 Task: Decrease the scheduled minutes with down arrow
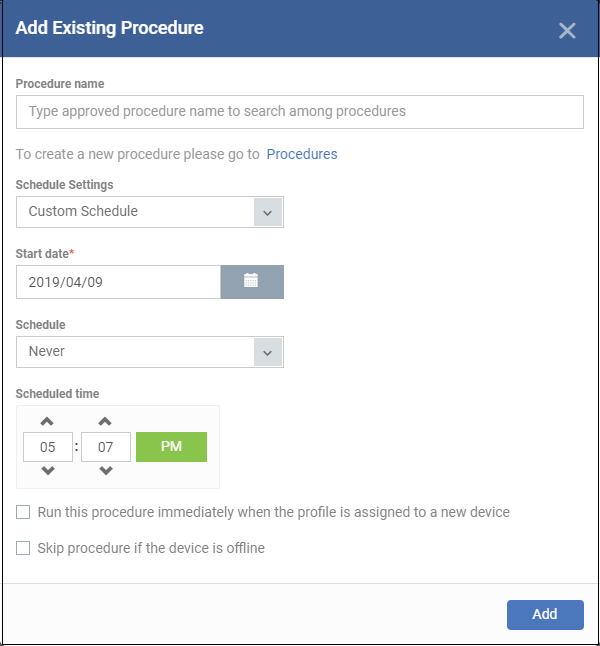(x=106, y=470)
